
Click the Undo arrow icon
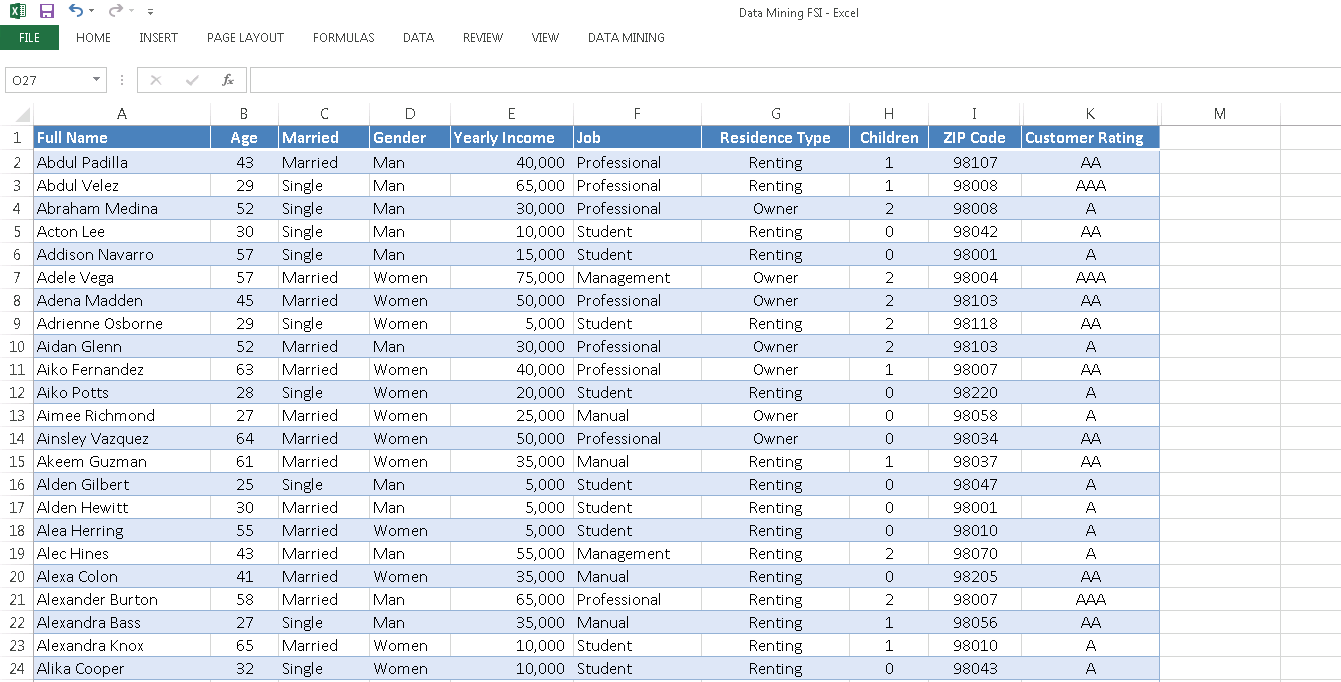76,11
